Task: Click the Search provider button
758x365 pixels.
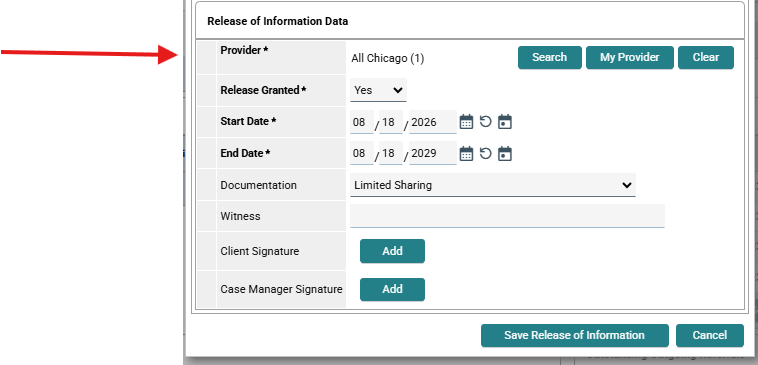Action: point(550,58)
